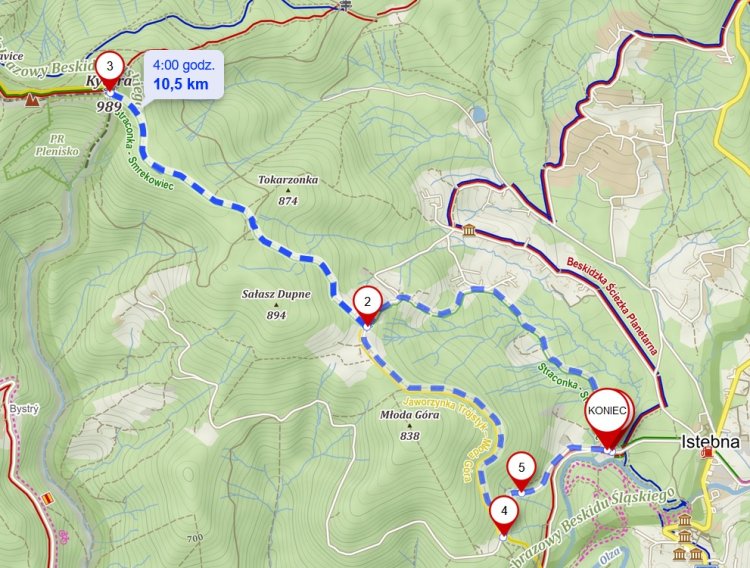Click the Sałasz Dupne 894 peak label
750x568 pixels.
[x=276, y=304]
